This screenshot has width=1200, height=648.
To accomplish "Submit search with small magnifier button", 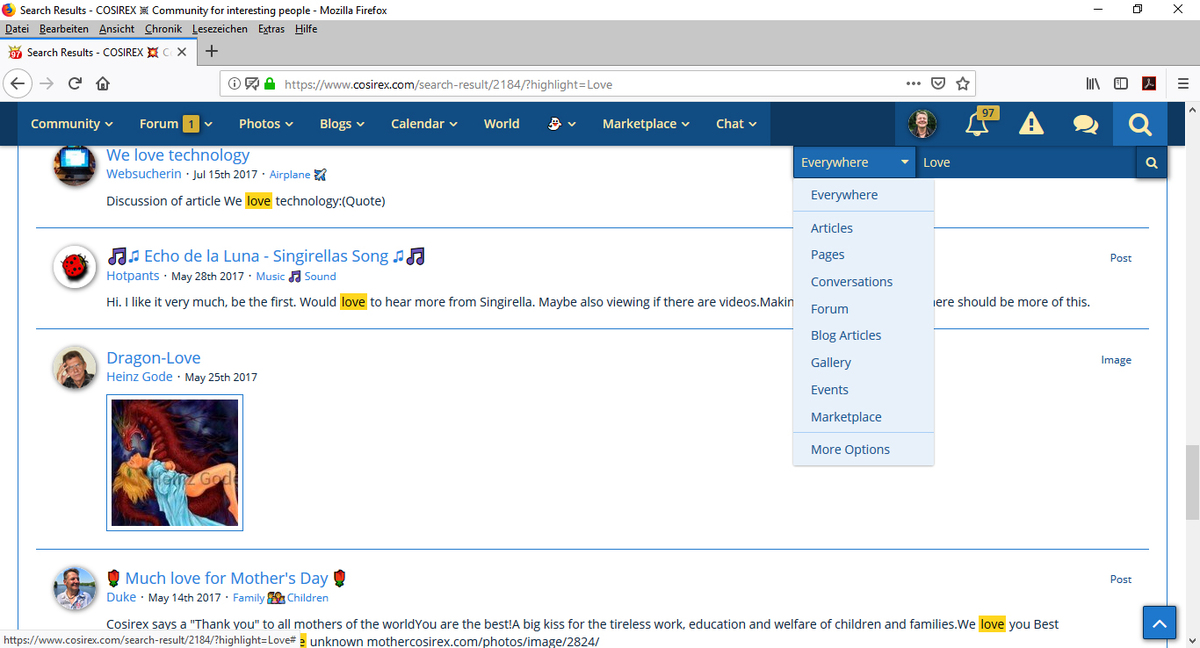I will [x=1151, y=163].
